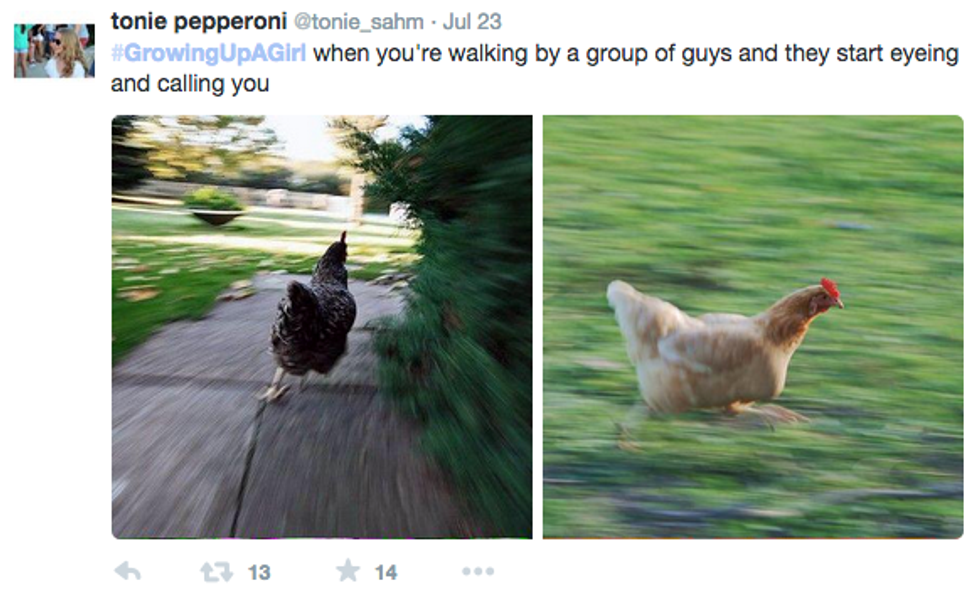Click the Jul 23 timestamp

tap(472, 22)
